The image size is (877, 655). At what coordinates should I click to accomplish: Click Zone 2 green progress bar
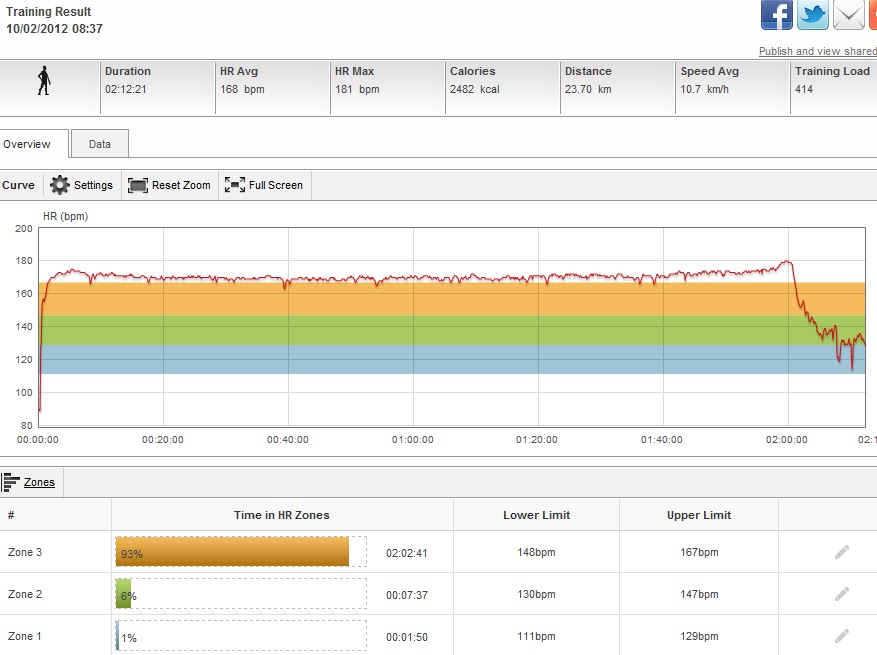(123, 594)
